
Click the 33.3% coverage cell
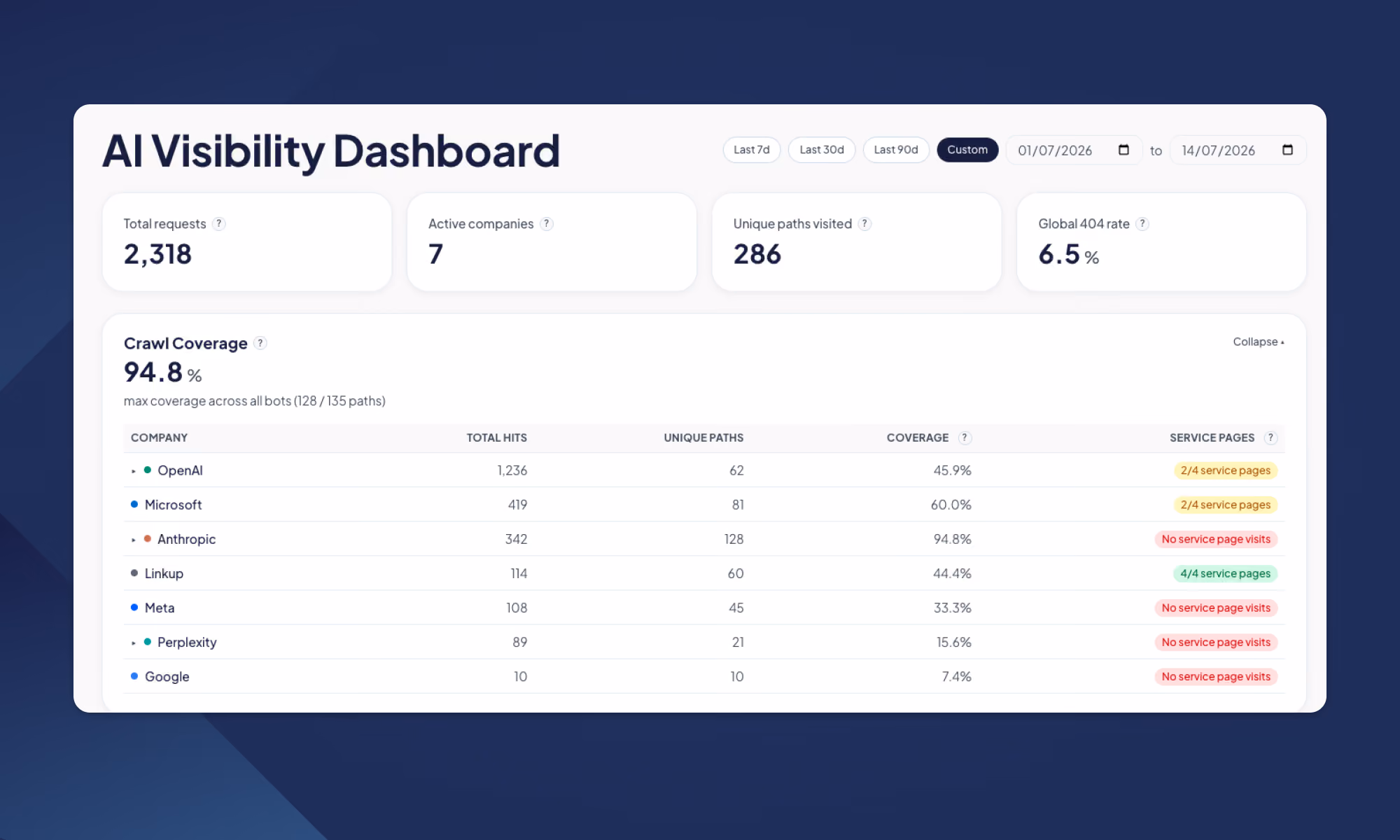(952, 608)
